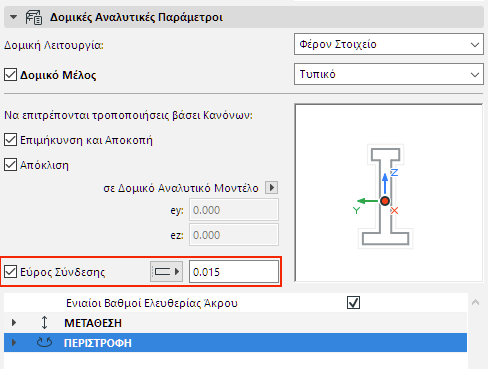Open the Τυπικό member type dropdown
Image resolution: width=488 pixels, height=369 pixels.
pyautogui.click(x=389, y=74)
